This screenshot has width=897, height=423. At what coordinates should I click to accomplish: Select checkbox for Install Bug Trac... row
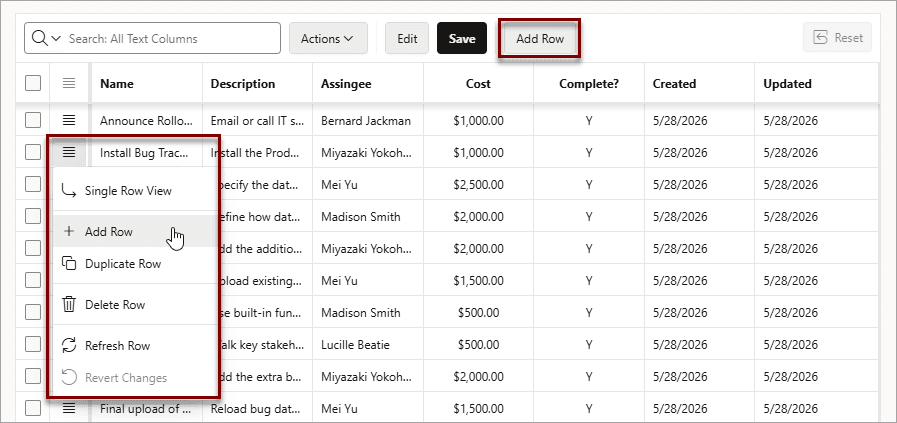pos(33,152)
